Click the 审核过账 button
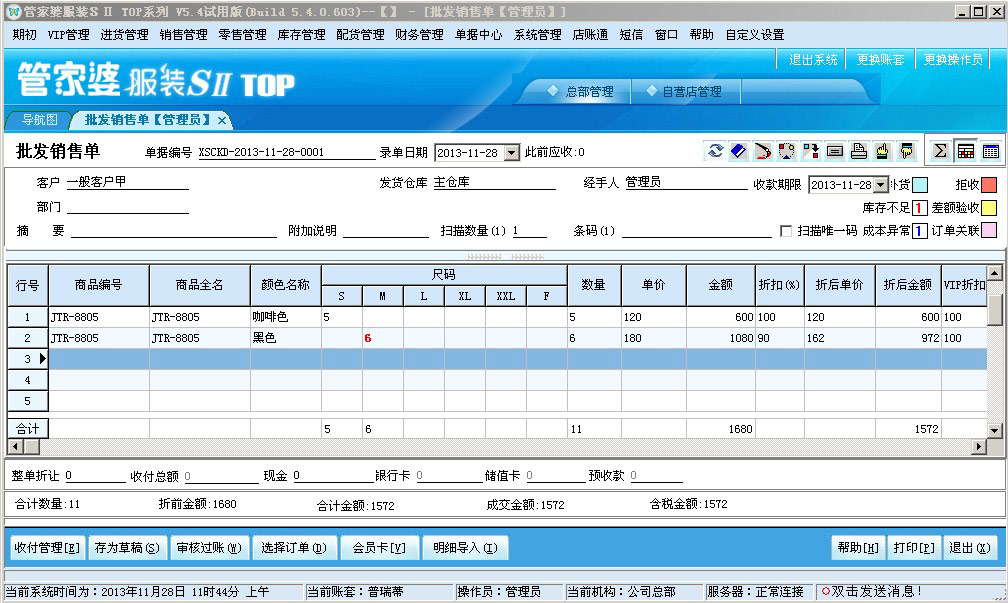Viewport: 1008px width, 603px height. (208, 548)
